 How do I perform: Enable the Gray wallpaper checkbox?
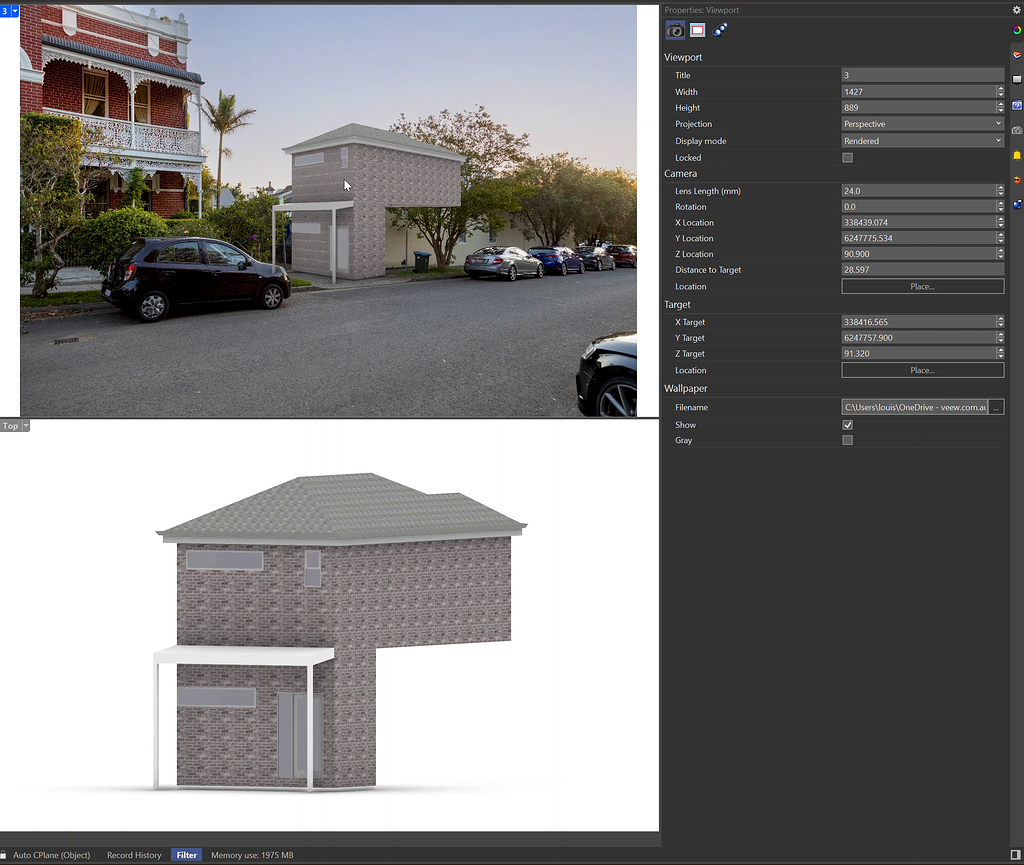847,440
